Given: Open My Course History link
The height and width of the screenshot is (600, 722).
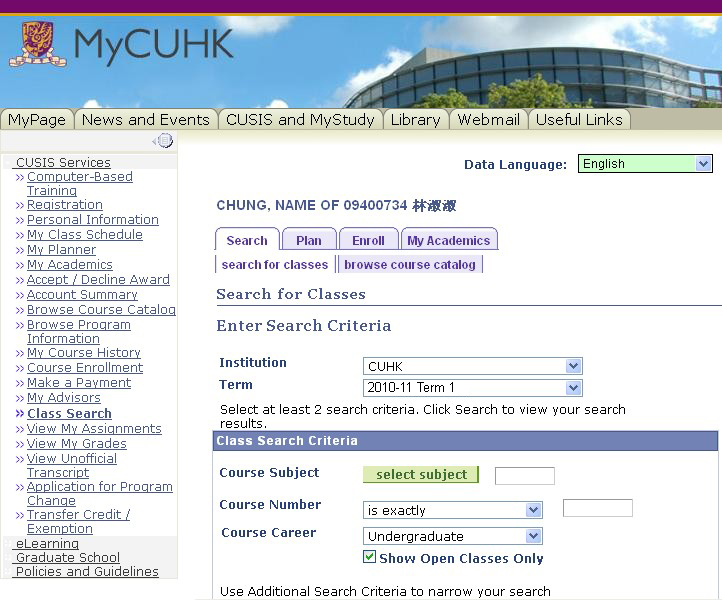Looking at the screenshot, I should 84,353.
